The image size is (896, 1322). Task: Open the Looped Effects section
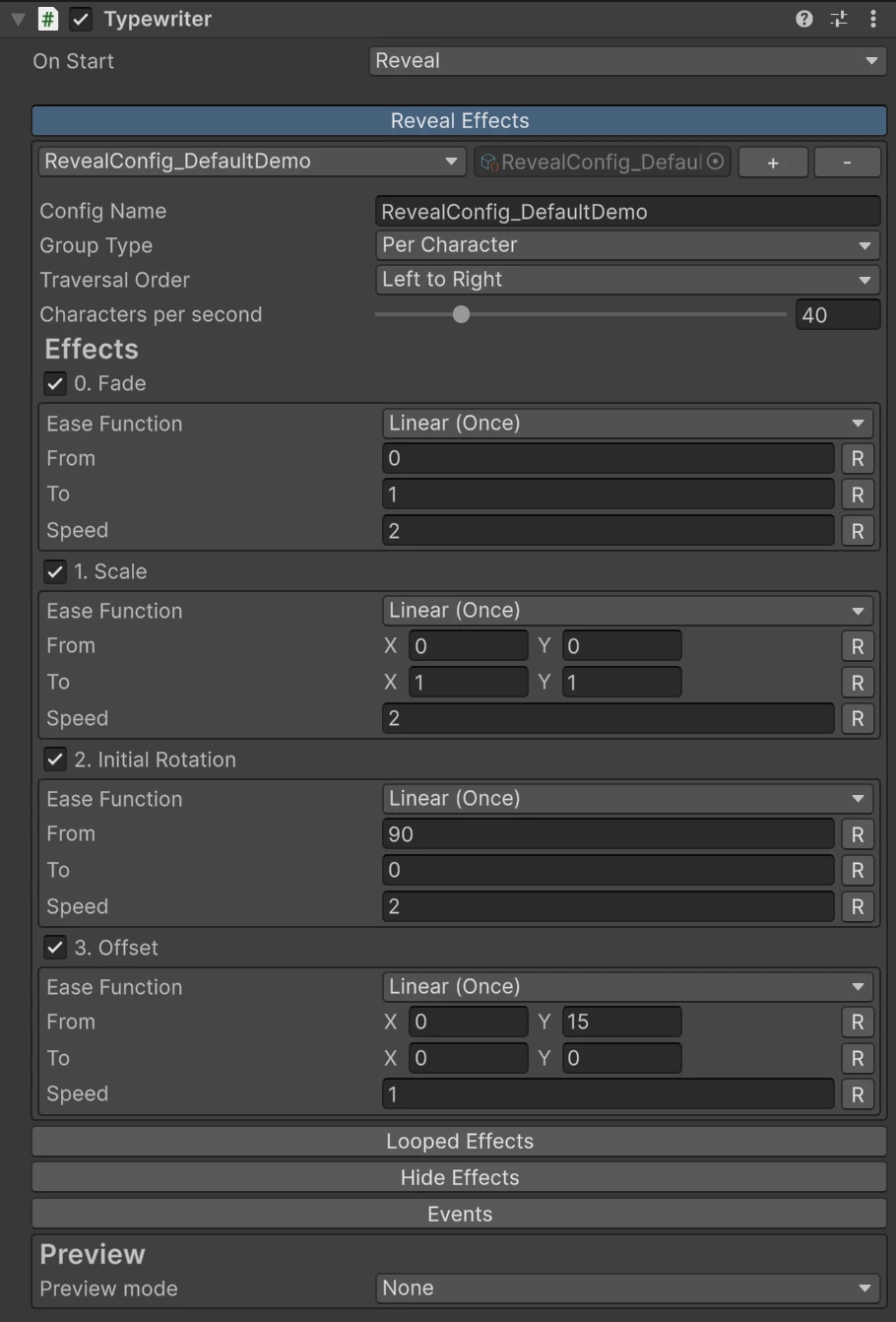[x=460, y=1142]
